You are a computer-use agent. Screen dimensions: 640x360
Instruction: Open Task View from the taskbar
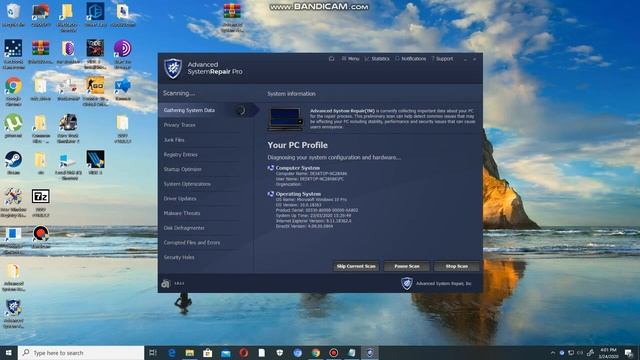(153, 353)
